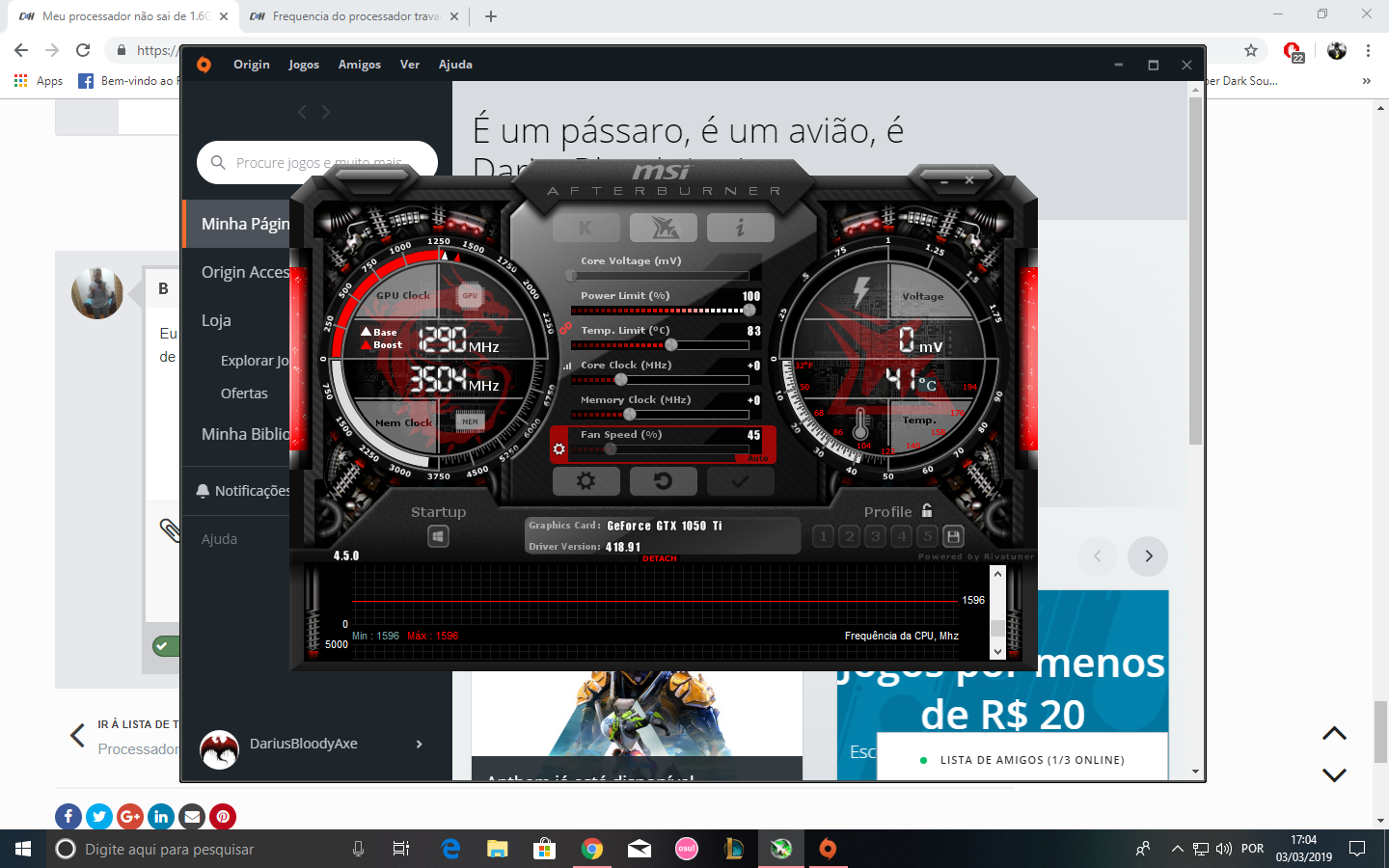Select Afterburner profile slot 4
Viewport: 1389px width, 868px height.
[901, 536]
